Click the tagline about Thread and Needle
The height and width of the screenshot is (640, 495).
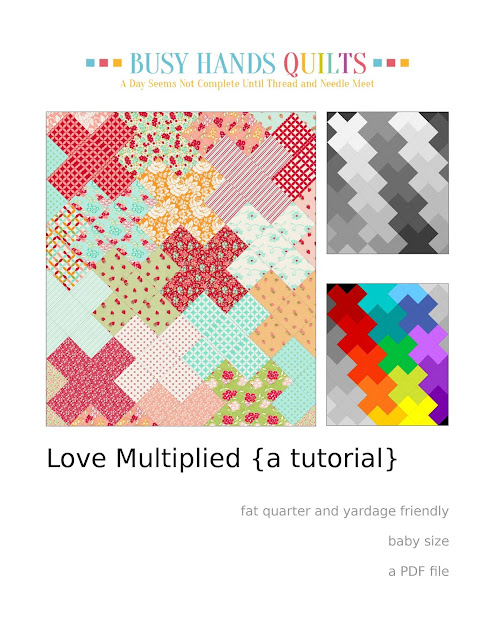pos(247,84)
